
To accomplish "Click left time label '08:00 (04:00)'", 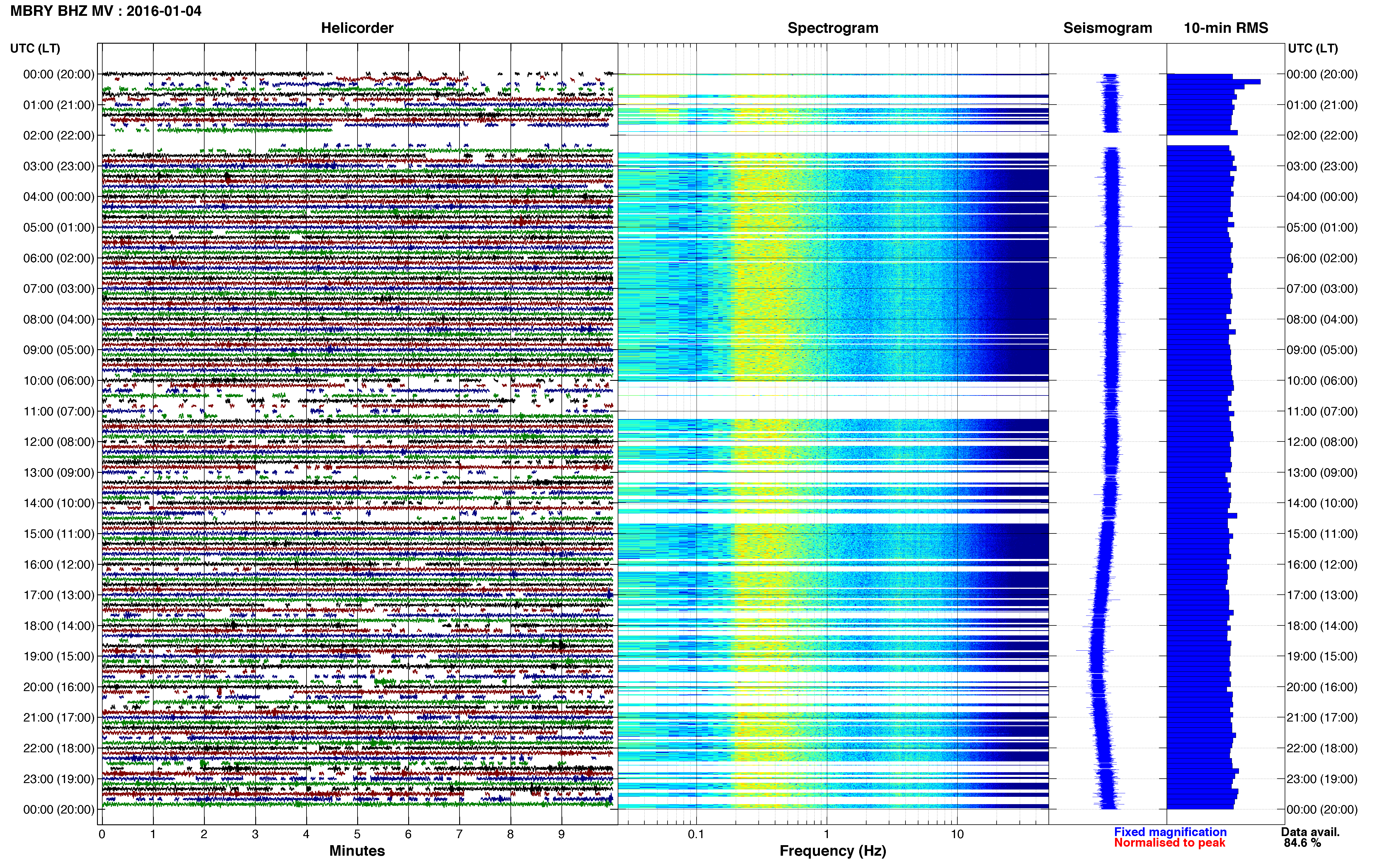I will click(x=59, y=319).
